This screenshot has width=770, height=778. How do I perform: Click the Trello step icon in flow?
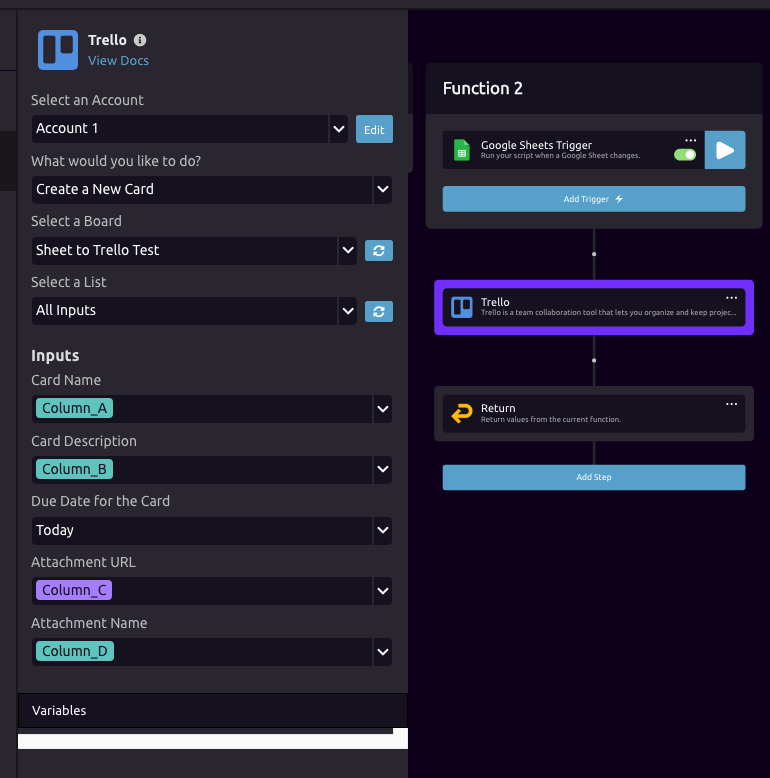click(462, 307)
